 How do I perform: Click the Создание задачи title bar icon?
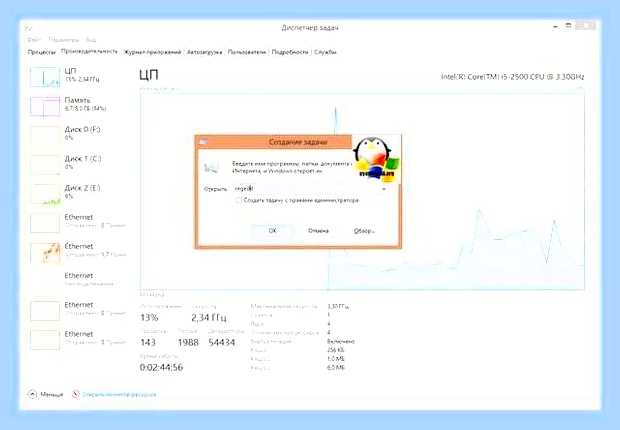point(204,142)
